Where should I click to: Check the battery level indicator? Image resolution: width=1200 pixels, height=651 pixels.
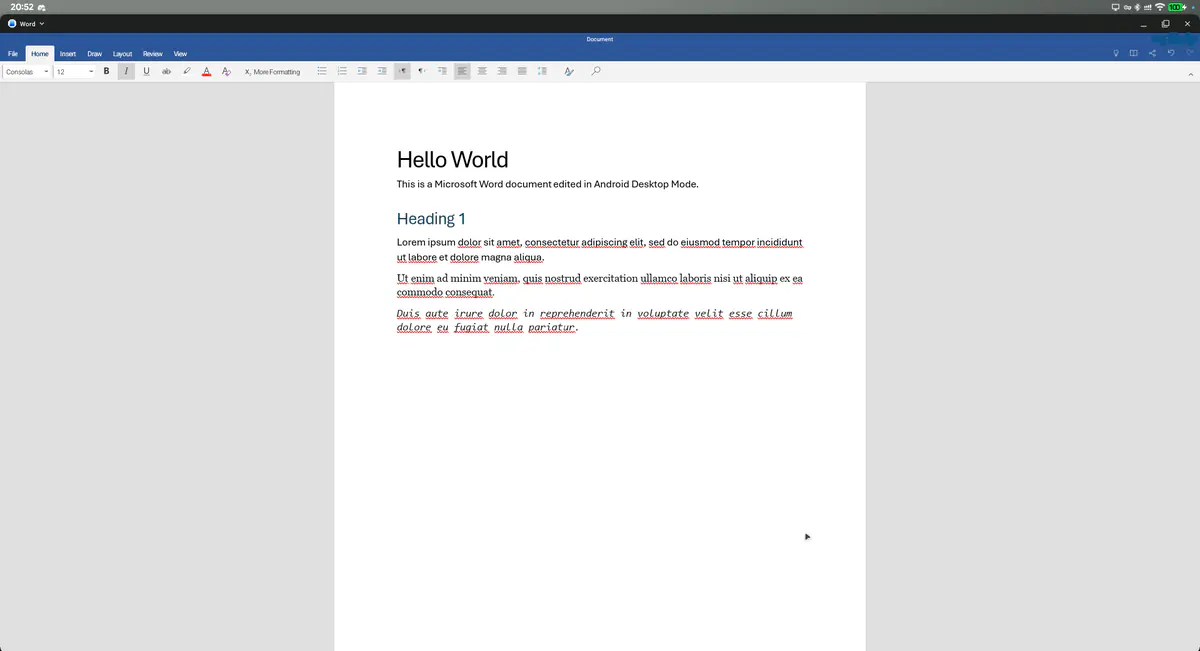[x=1179, y=7]
